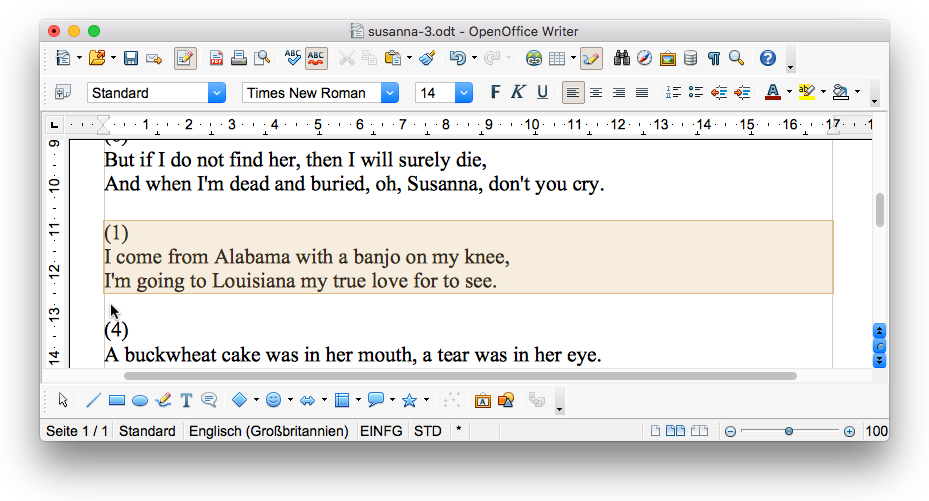Center the paragraph text
Image resolution: width=929 pixels, height=501 pixels.
pos(596,92)
